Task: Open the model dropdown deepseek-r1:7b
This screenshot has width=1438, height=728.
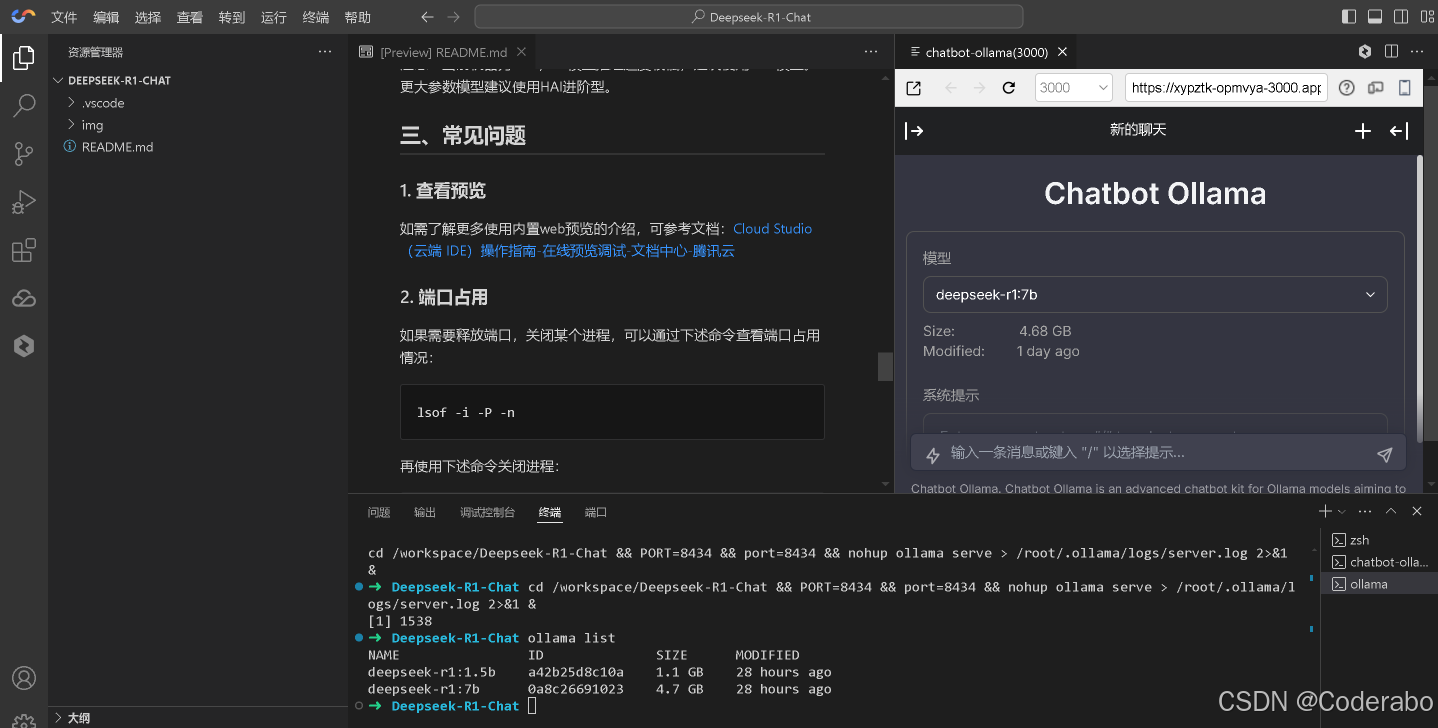Action: click(x=1155, y=295)
